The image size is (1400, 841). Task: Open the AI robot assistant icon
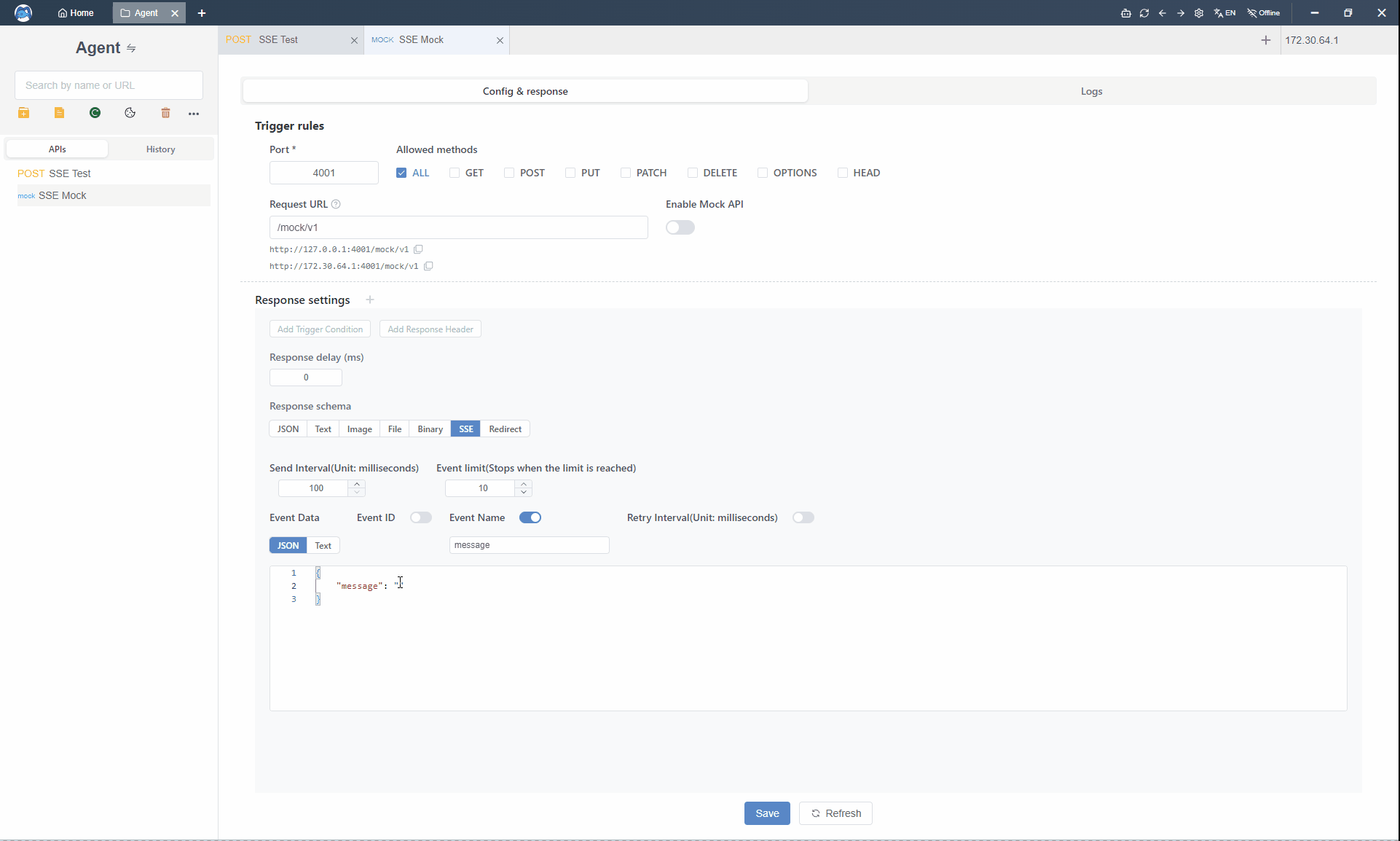(1125, 13)
